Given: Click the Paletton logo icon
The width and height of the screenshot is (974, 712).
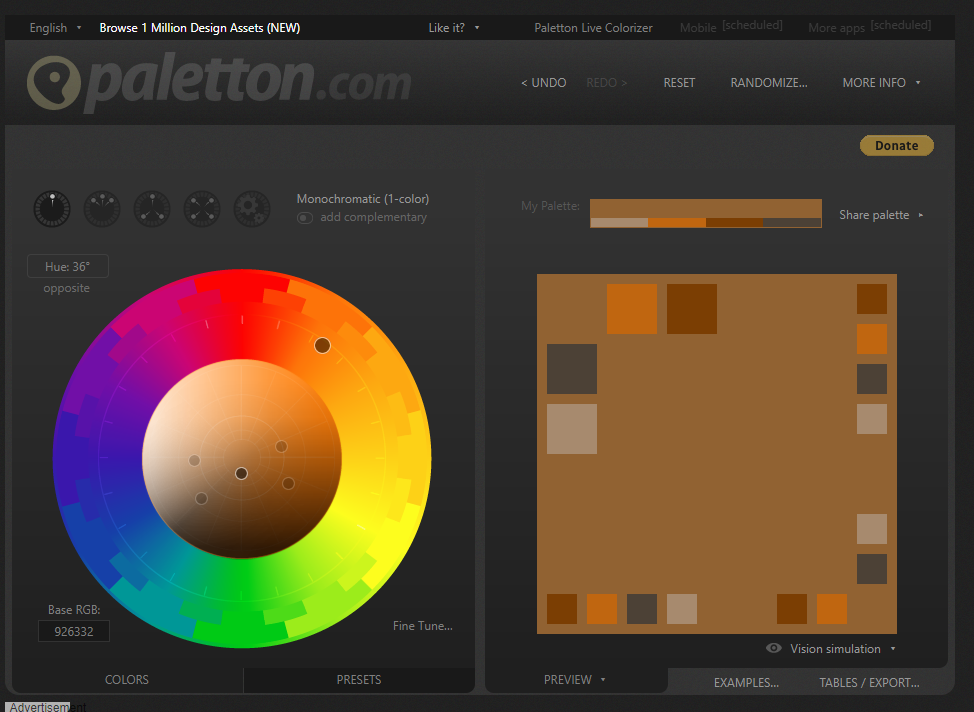Looking at the screenshot, I should 53,83.
